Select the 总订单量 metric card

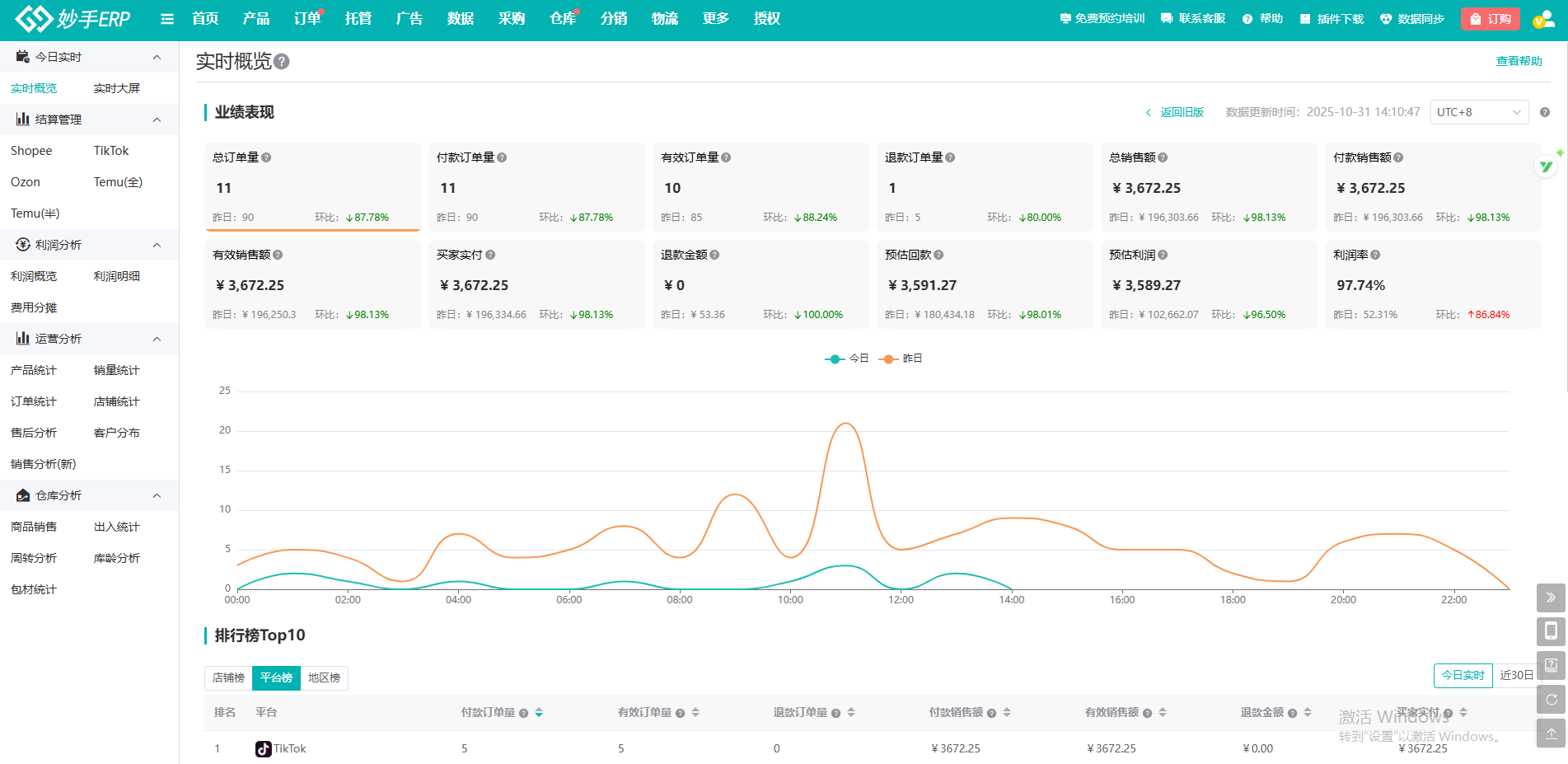click(312, 187)
